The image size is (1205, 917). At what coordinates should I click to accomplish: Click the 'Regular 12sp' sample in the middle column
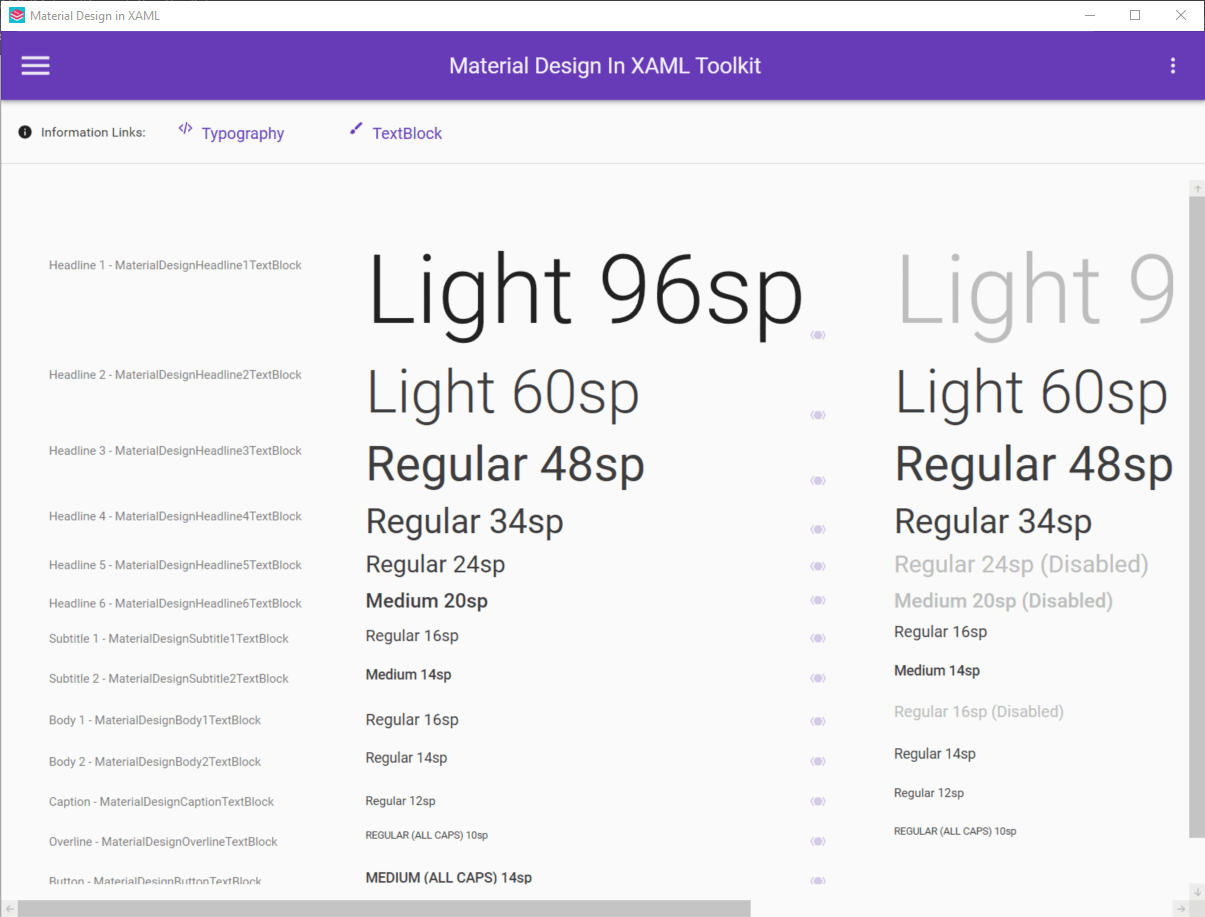(x=400, y=801)
